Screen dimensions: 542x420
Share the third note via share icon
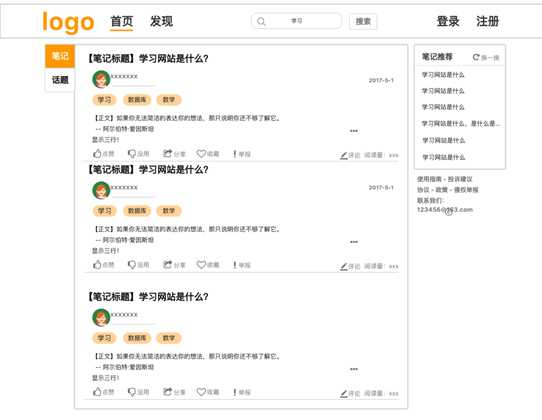167,392
